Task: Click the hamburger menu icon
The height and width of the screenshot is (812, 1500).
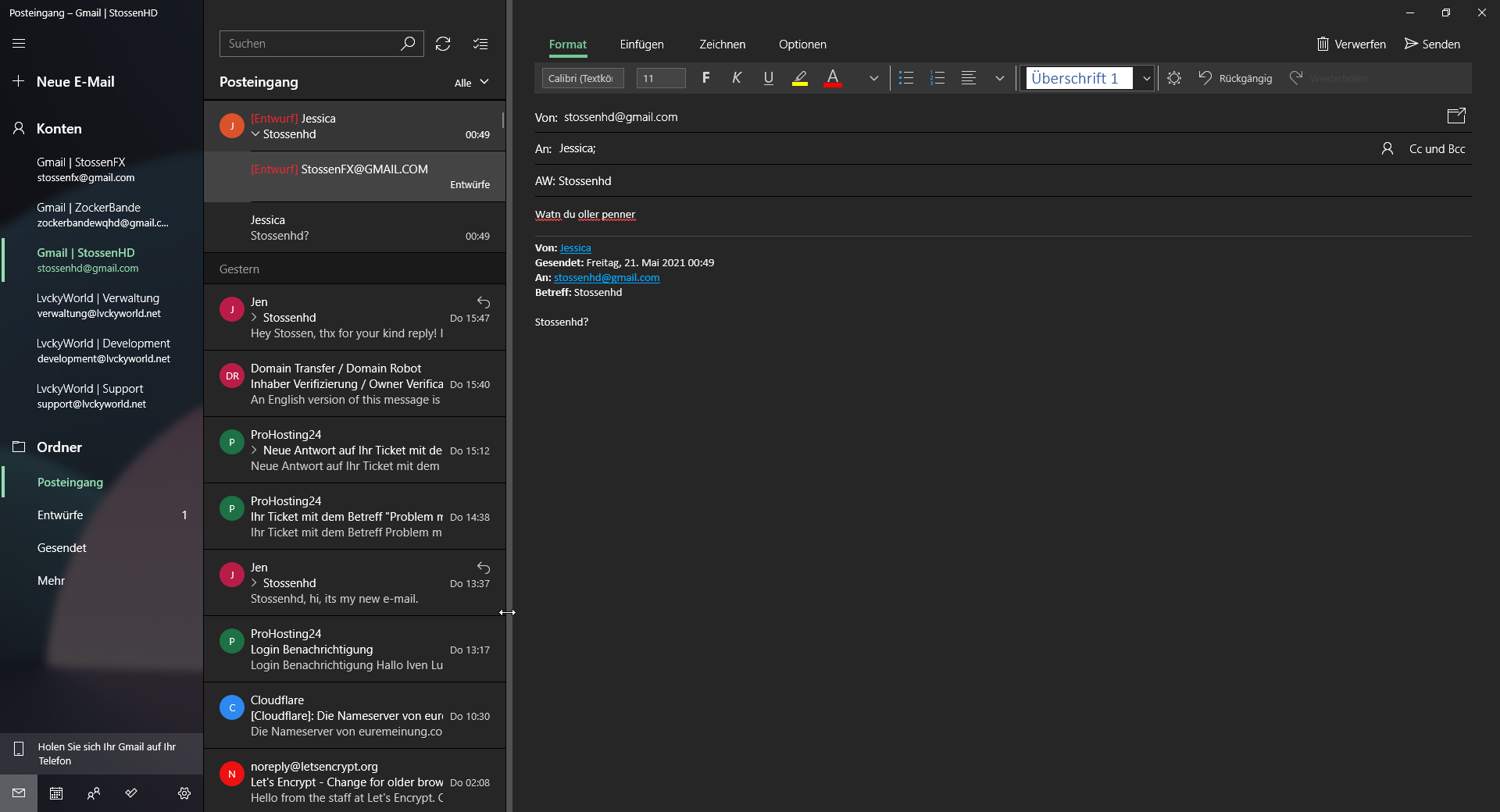Action: 19,44
